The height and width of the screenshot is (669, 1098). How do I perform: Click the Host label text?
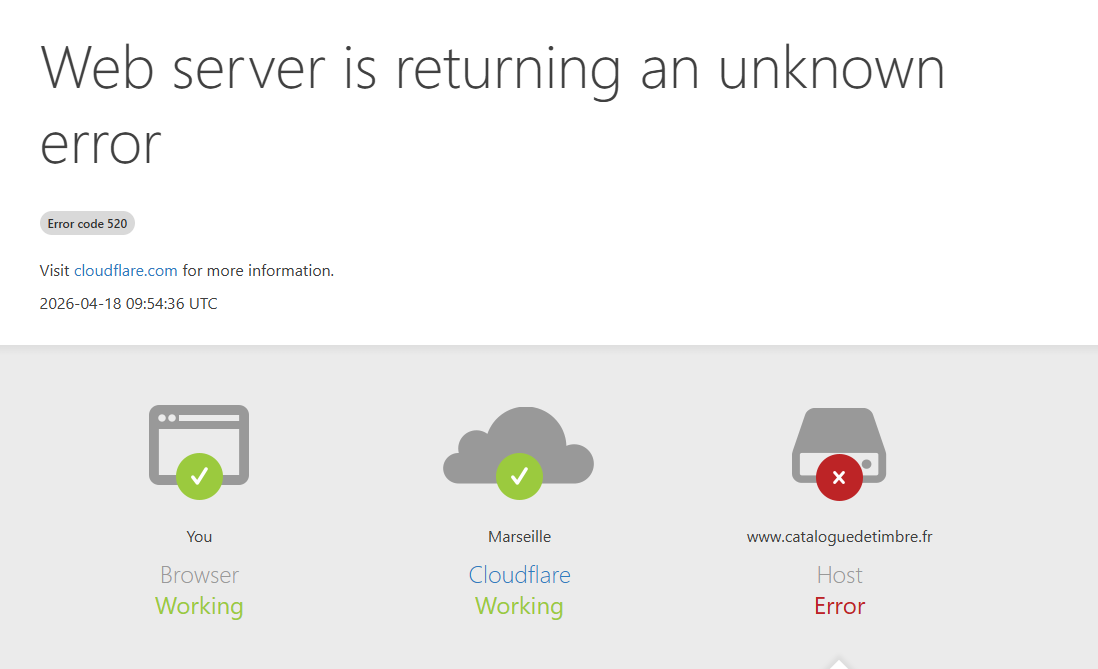839,574
